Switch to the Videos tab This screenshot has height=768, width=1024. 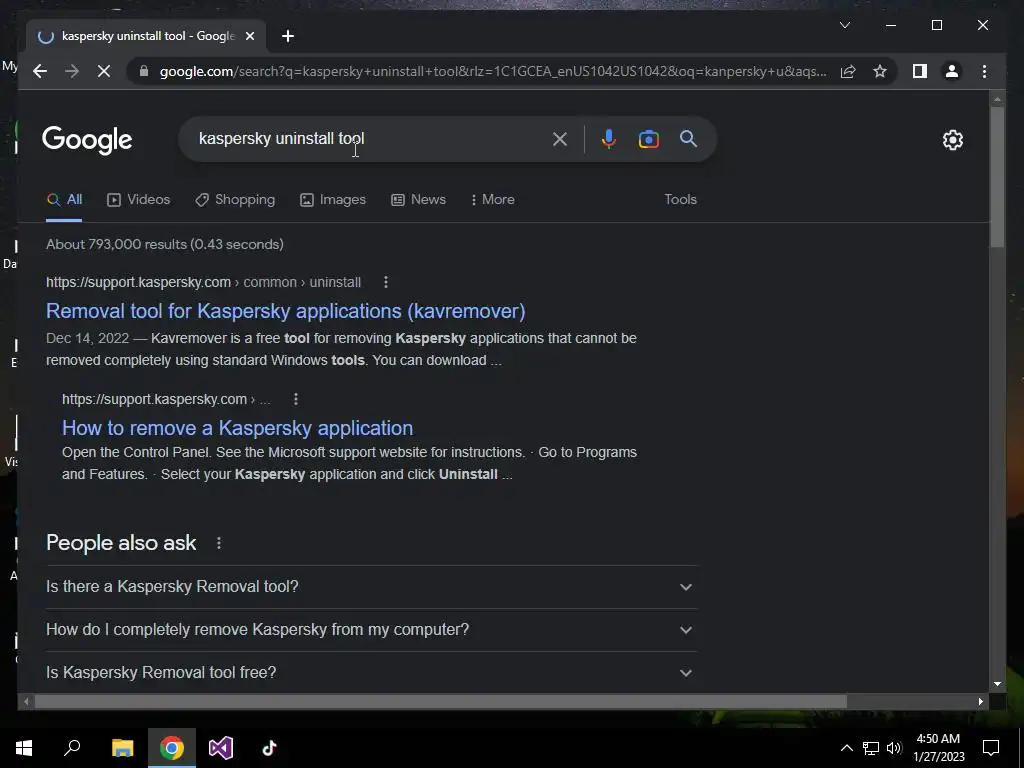138,200
